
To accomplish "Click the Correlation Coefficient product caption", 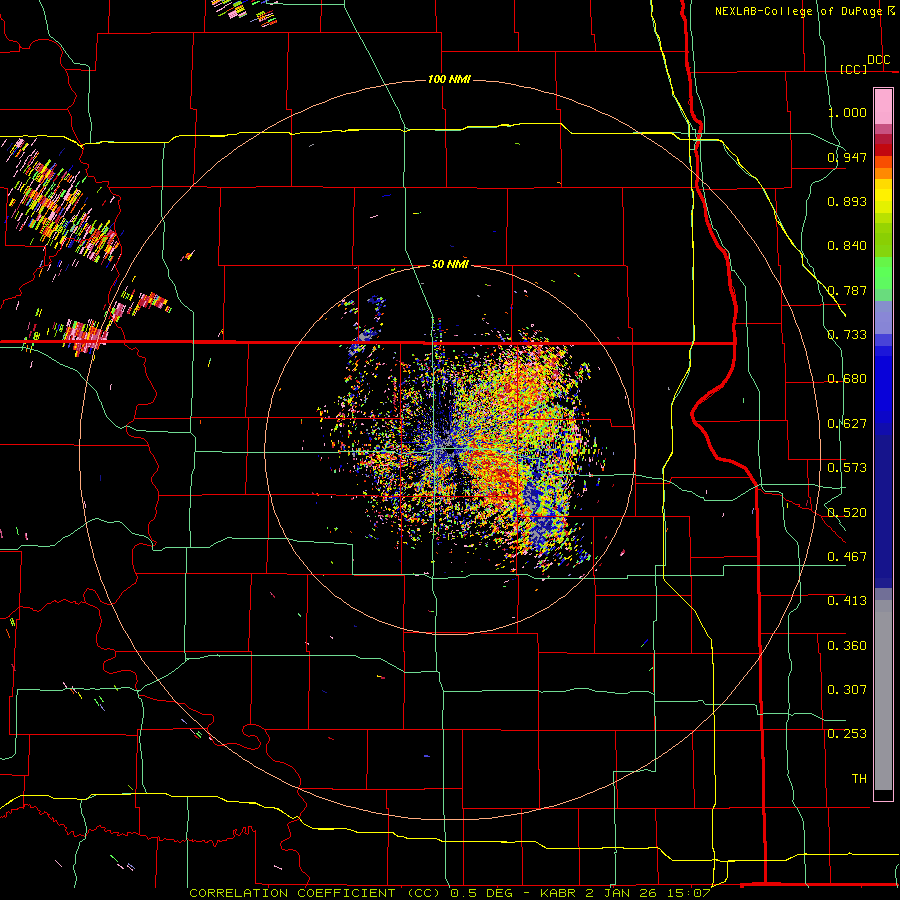I will click(449, 893).
